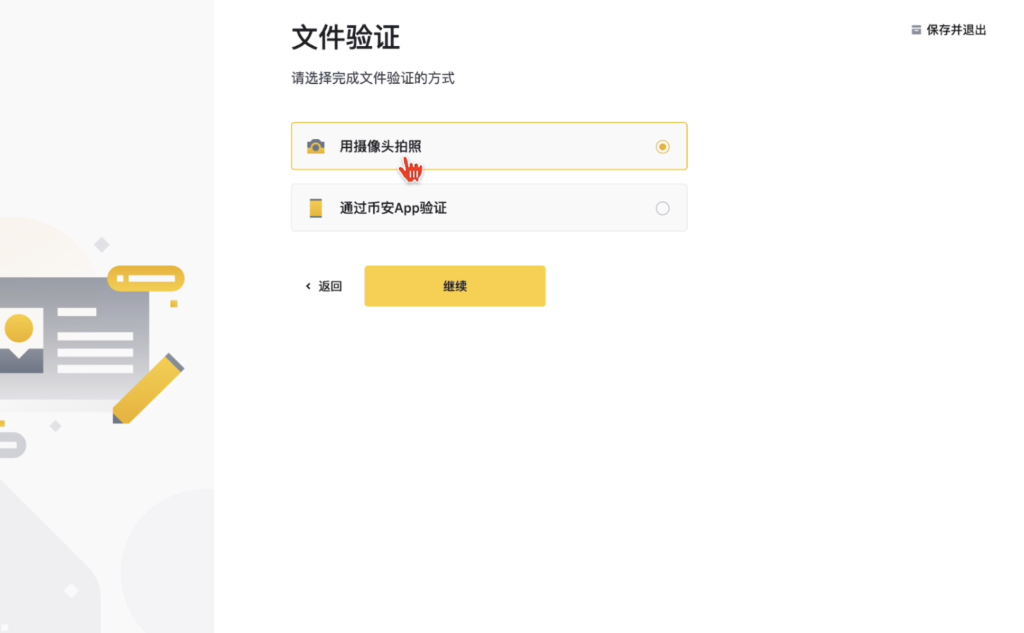Click the small gray diamond above the ID illustration
Image resolution: width=1024 pixels, height=633 pixels.
tap(102, 244)
